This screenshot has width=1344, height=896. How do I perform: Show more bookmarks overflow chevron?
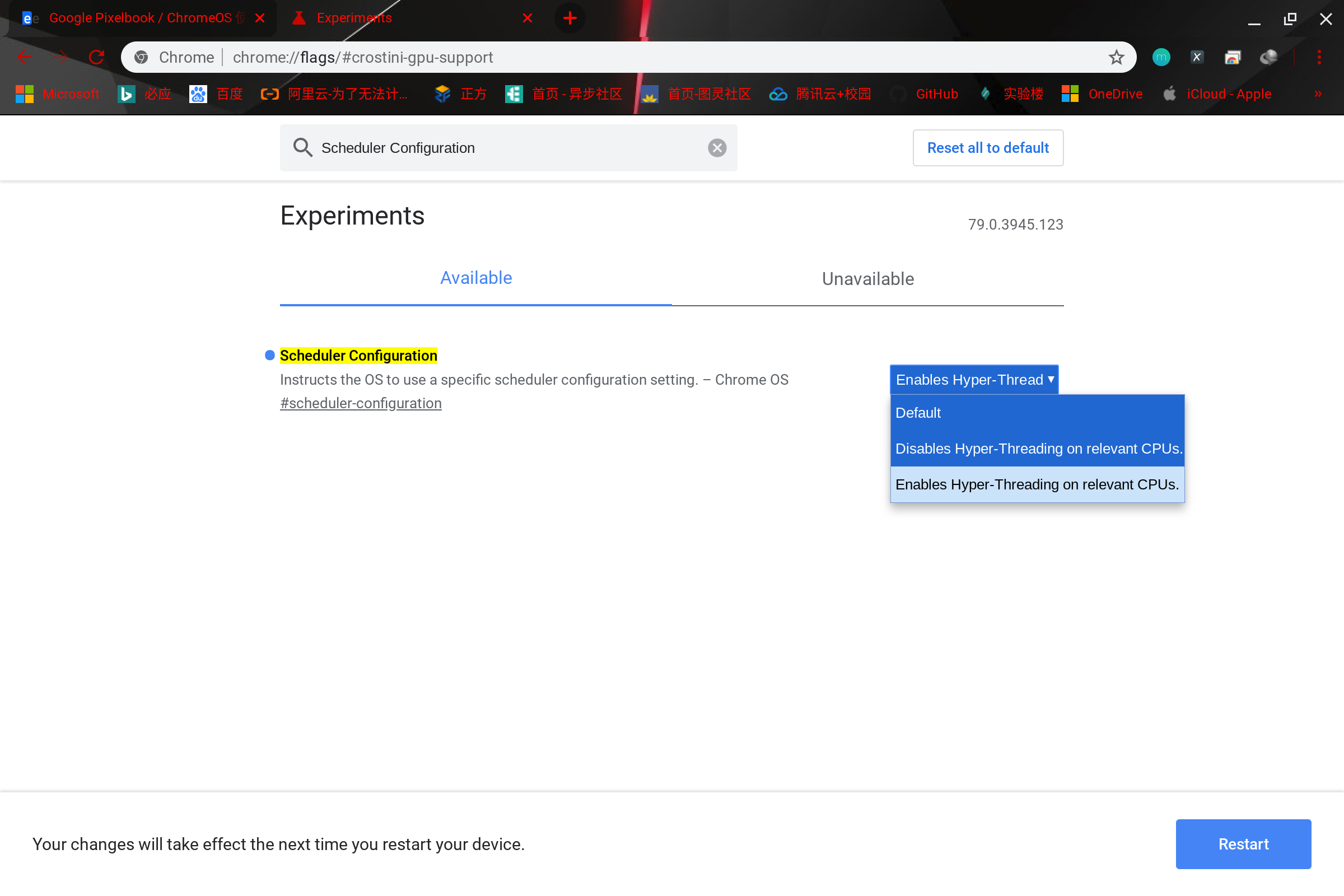1318,94
